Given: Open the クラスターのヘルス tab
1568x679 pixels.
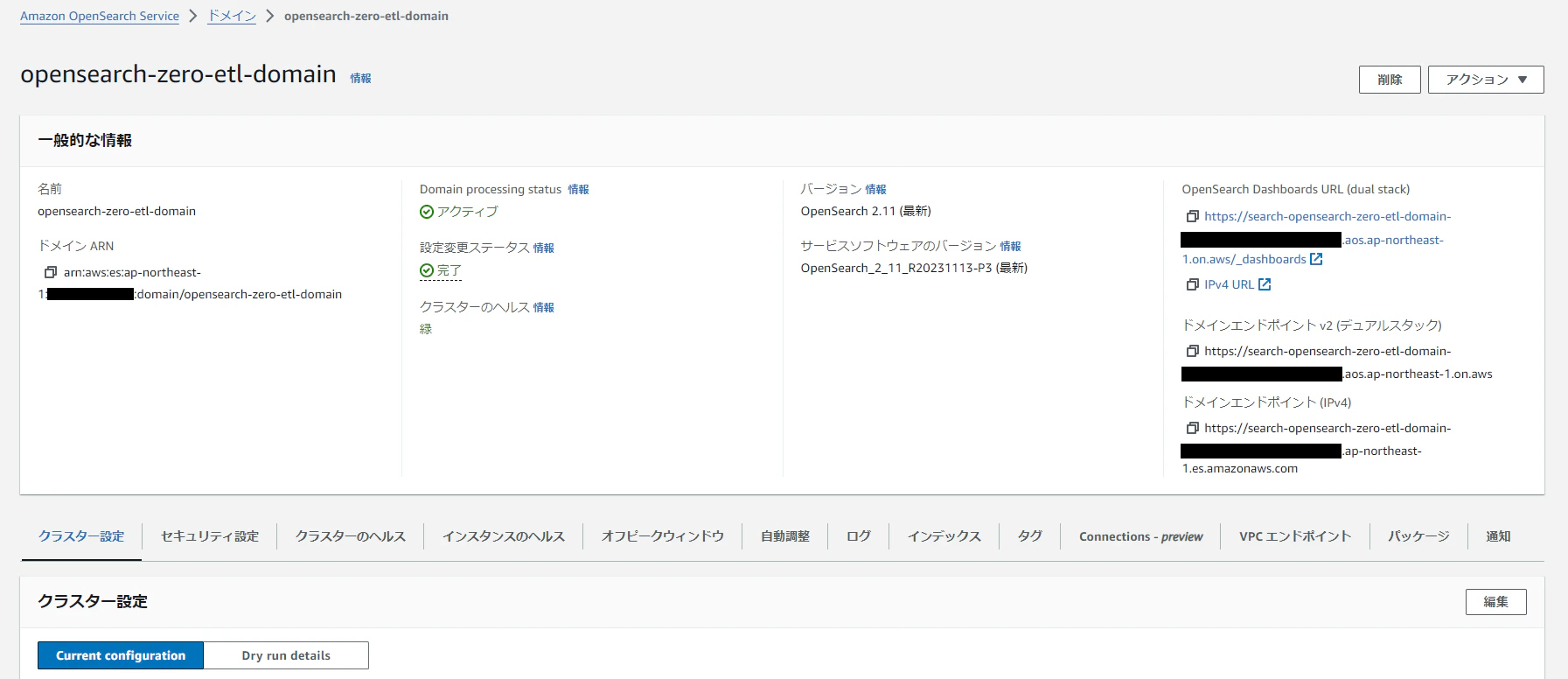Looking at the screenshot, I should [x=351, y=536].
